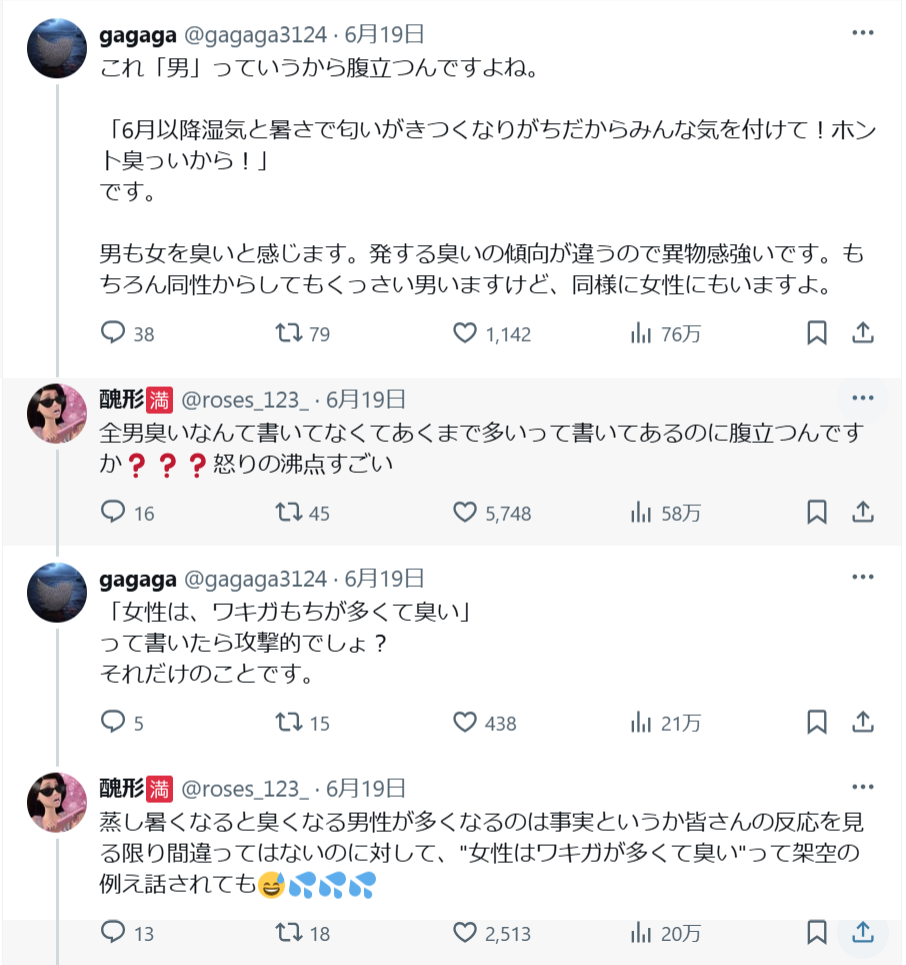Open more options on ワキガもち tweet
This screenshot has height=965, width=906.
(x=863, y=578)
